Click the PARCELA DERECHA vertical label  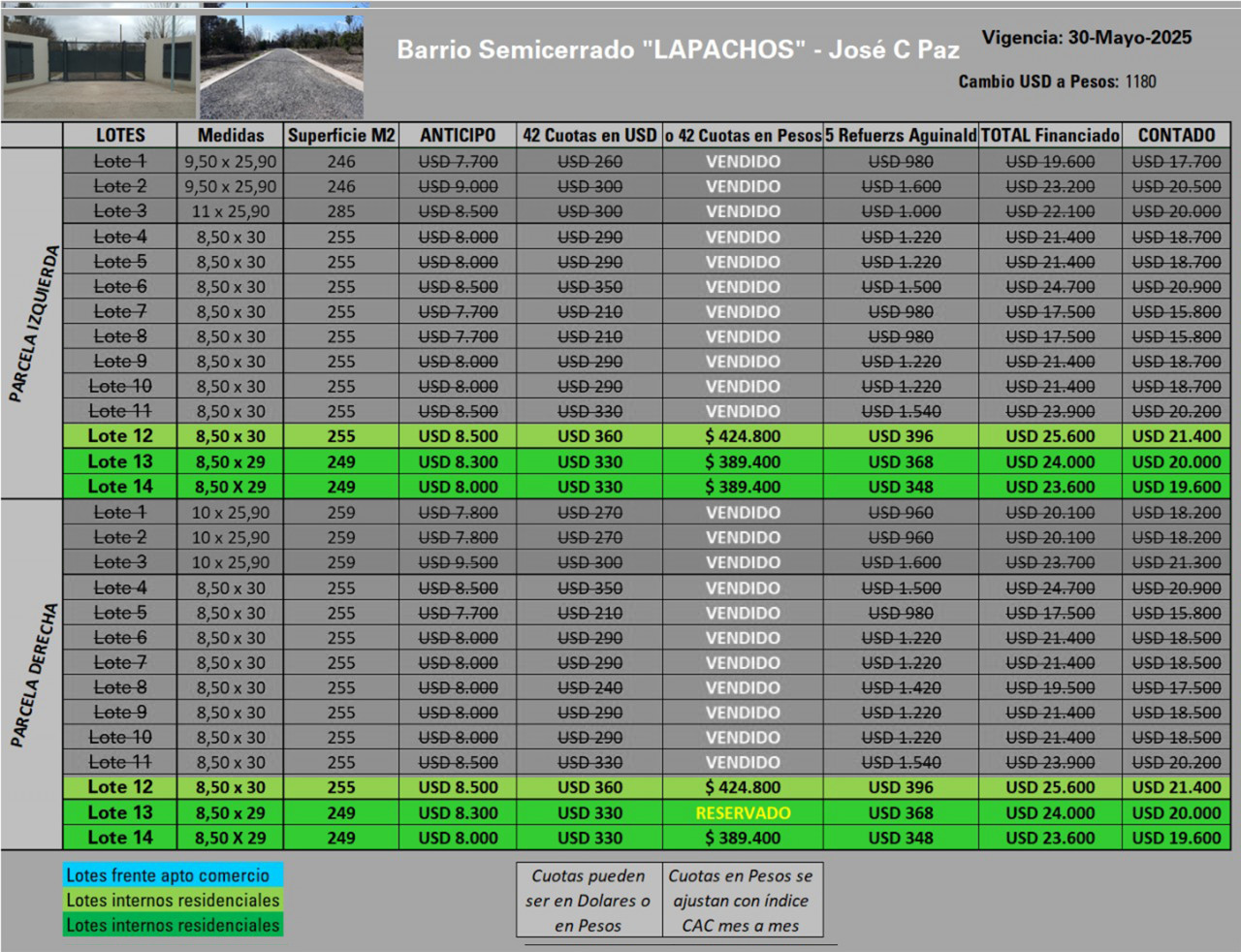pos(33,675)
